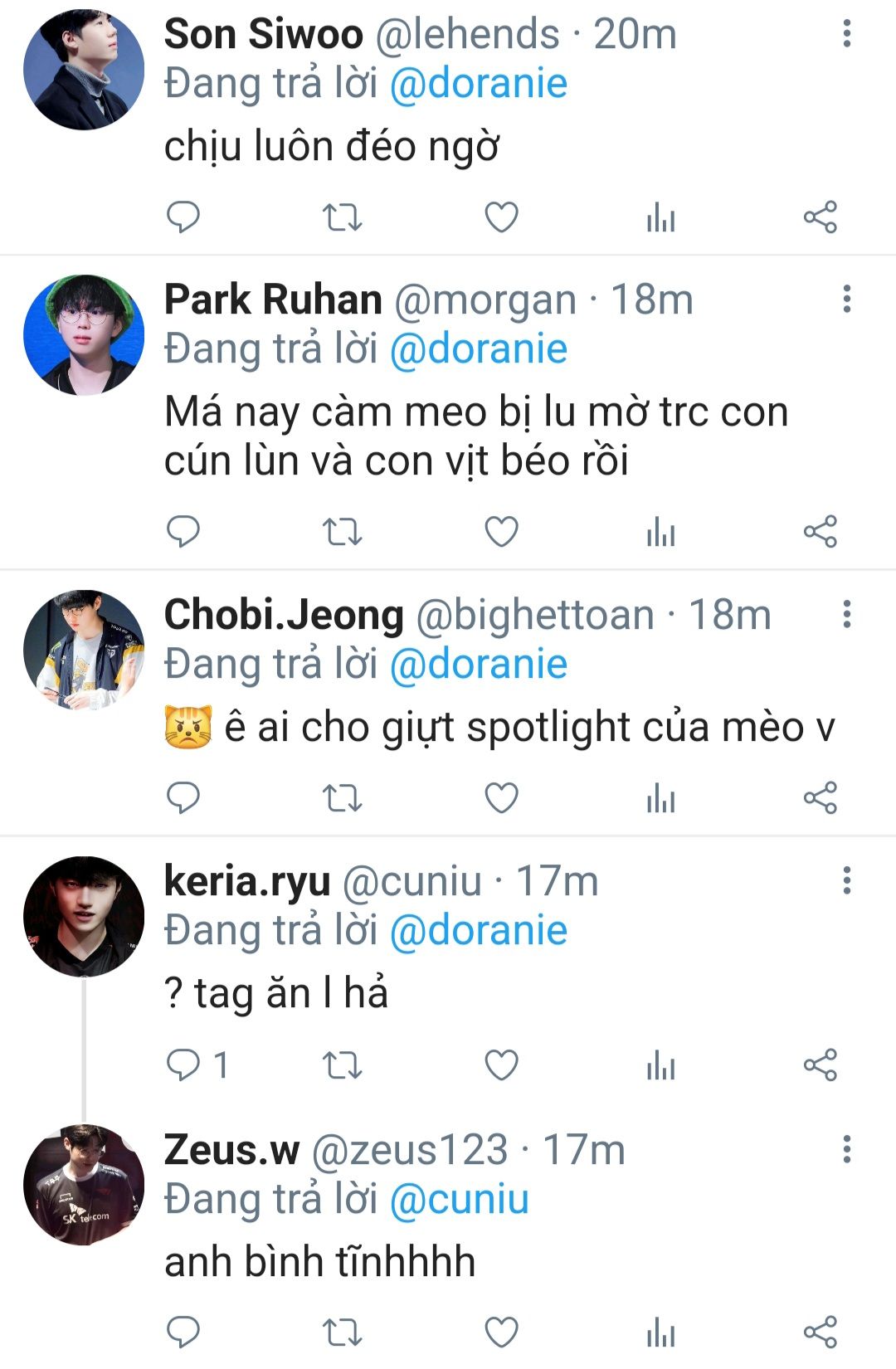Open @cuniu mention in Zeus.w's reply
Screen dimensions: 896x1369
[459, 1200]
